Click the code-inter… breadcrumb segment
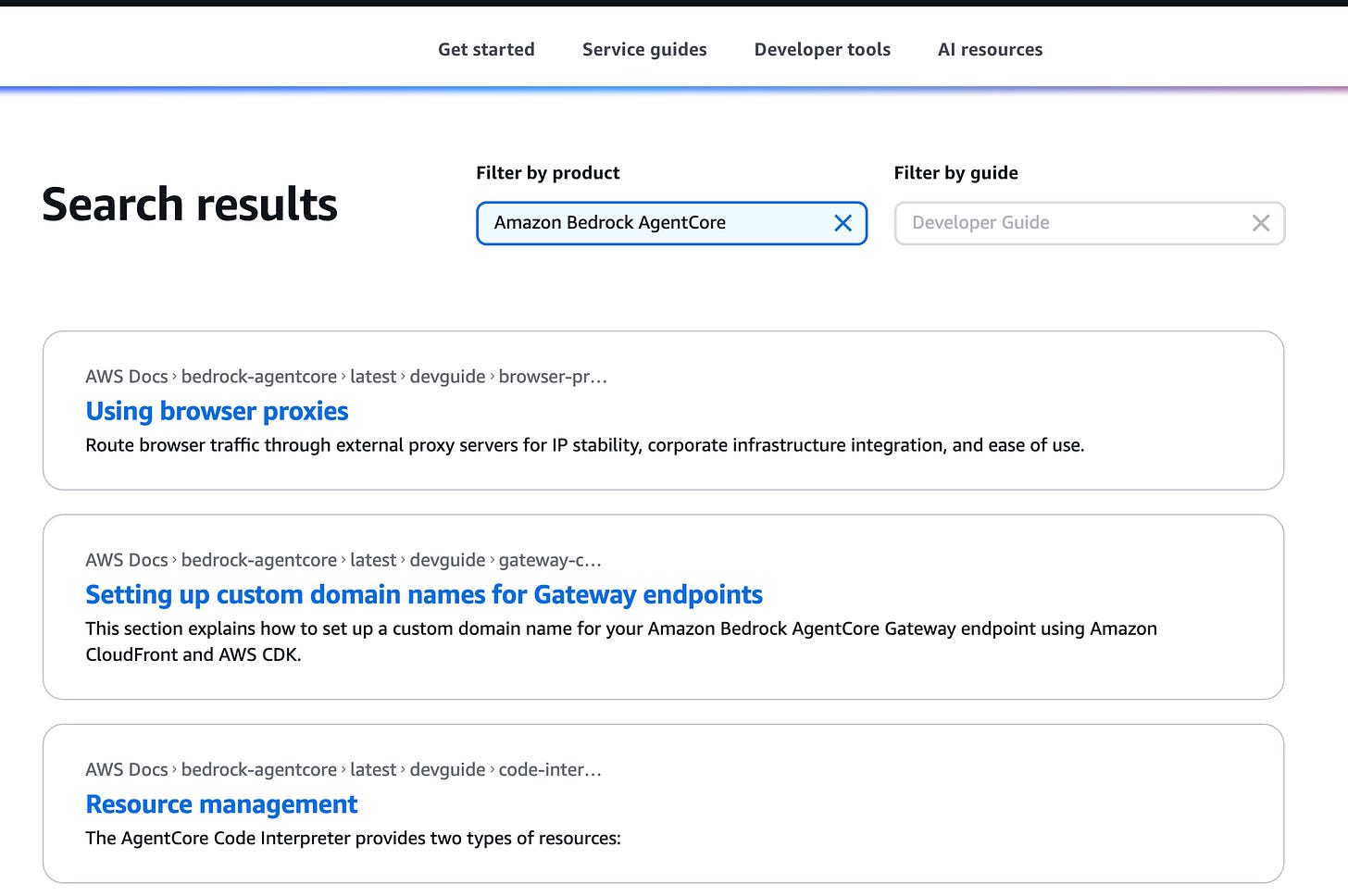 (x=550, y=770)
